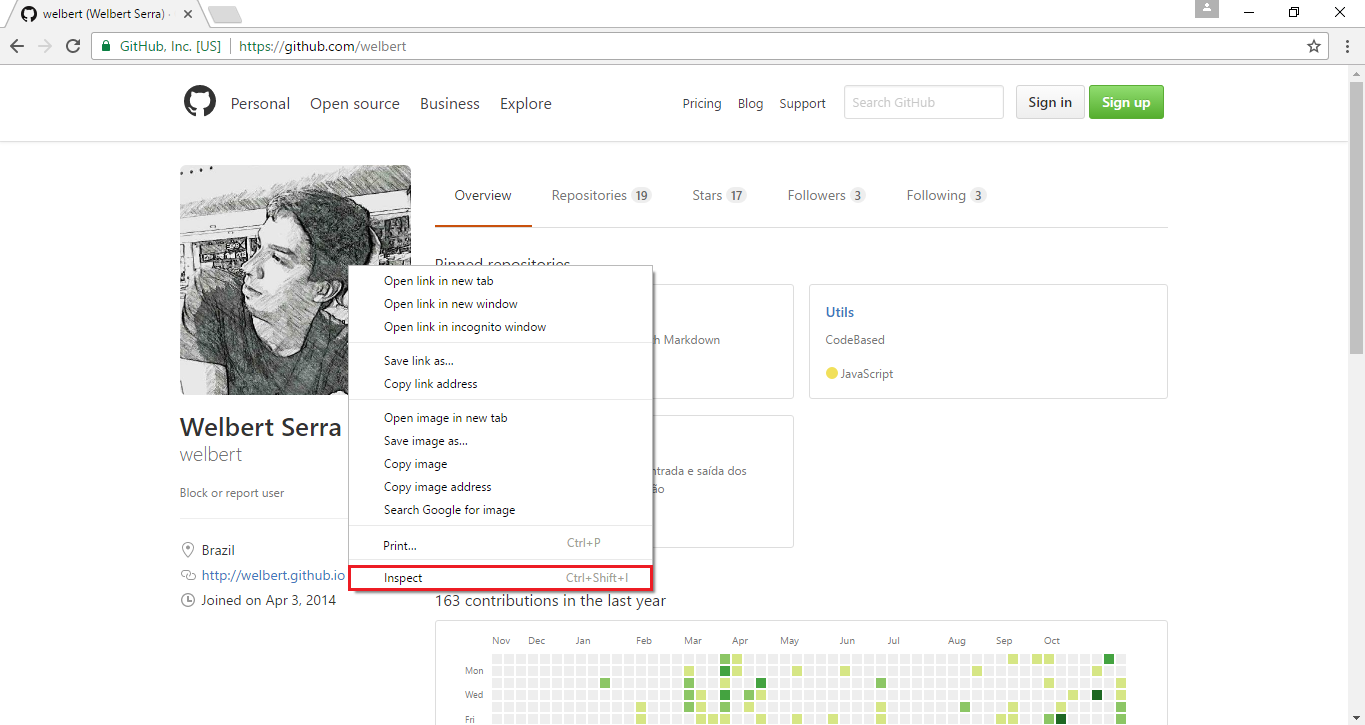Open a new browser tab
The width and height of the screenshot is (1365, 725).
click(x=225, y=15)
